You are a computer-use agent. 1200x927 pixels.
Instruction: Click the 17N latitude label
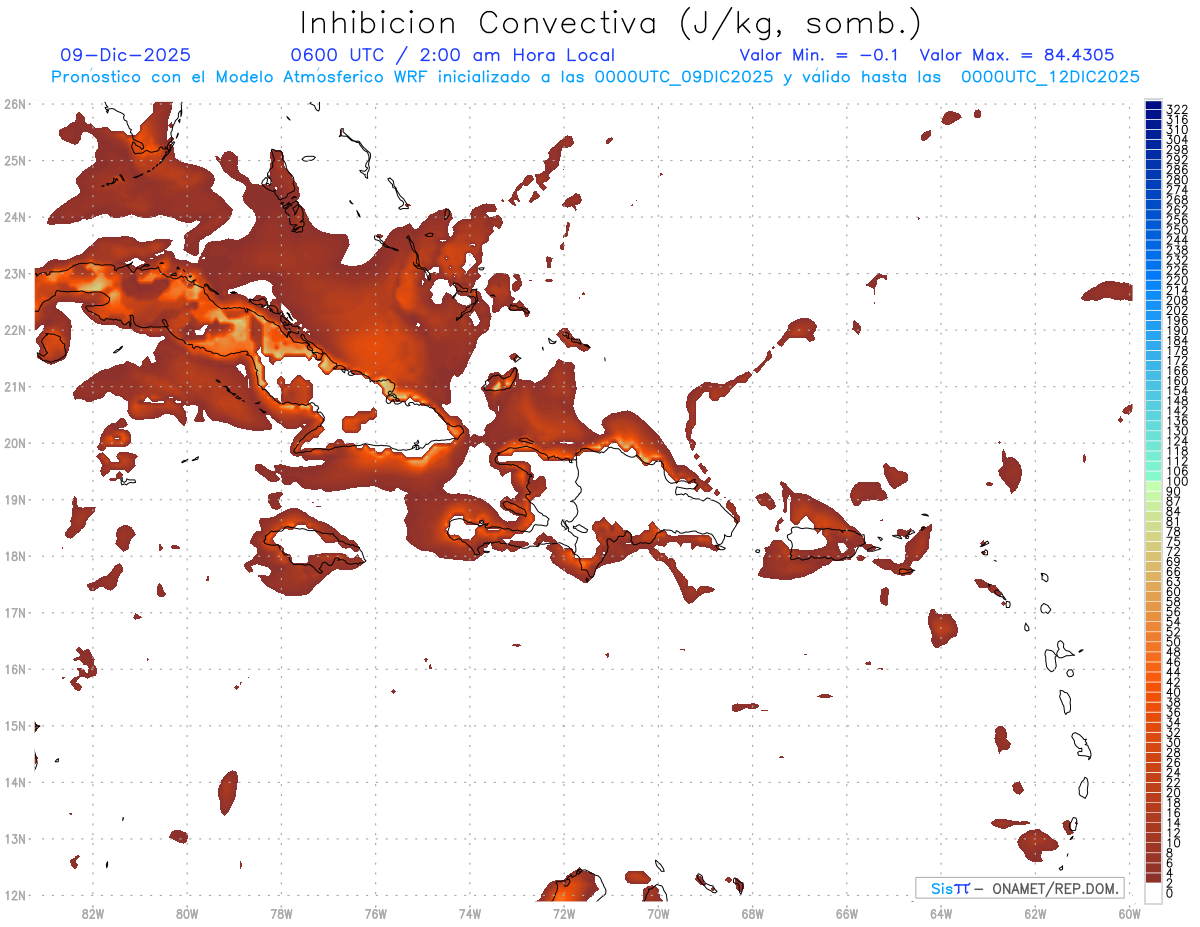click(x=15, y=612)
